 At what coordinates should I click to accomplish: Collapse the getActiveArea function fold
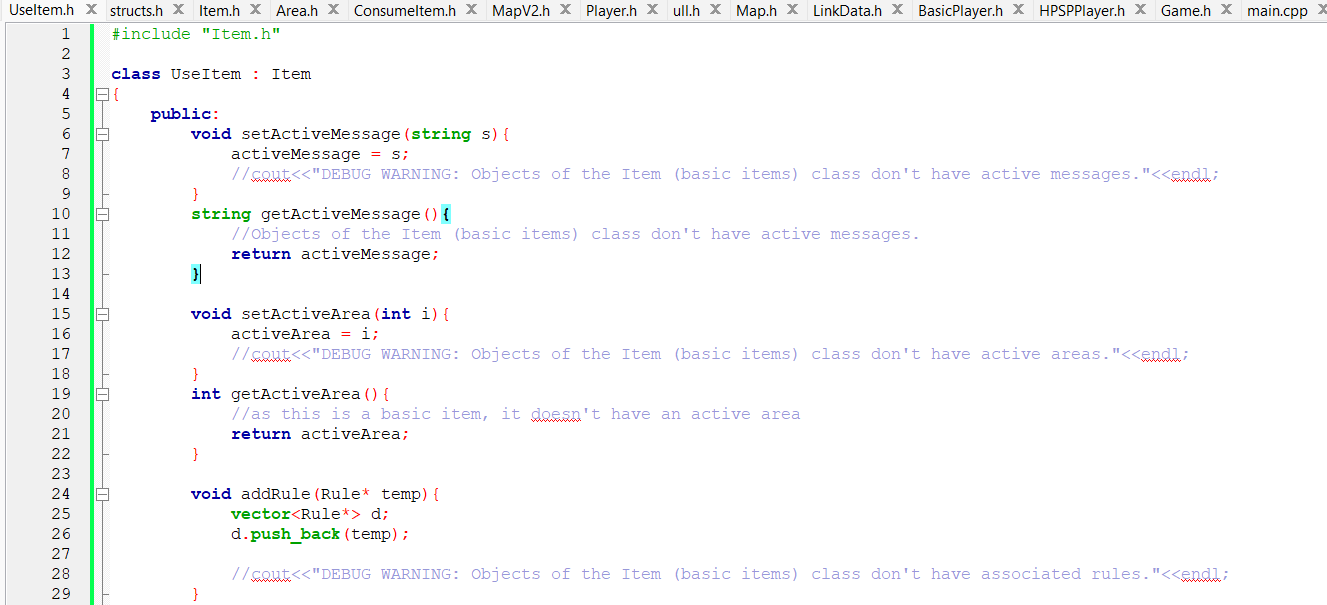click(103, 393)
